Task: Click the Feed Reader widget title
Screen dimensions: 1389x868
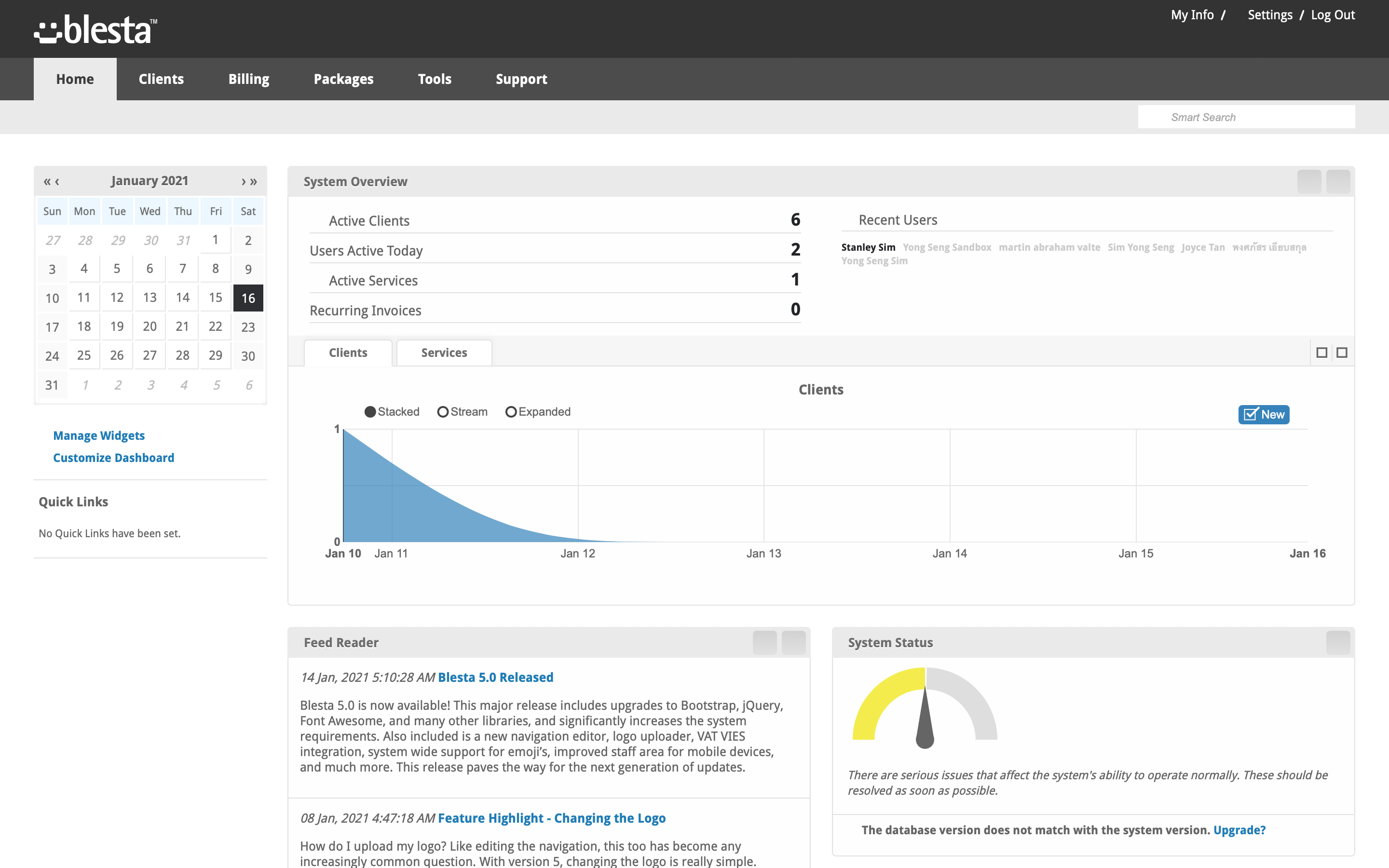Action: click(x=341, y=643)
